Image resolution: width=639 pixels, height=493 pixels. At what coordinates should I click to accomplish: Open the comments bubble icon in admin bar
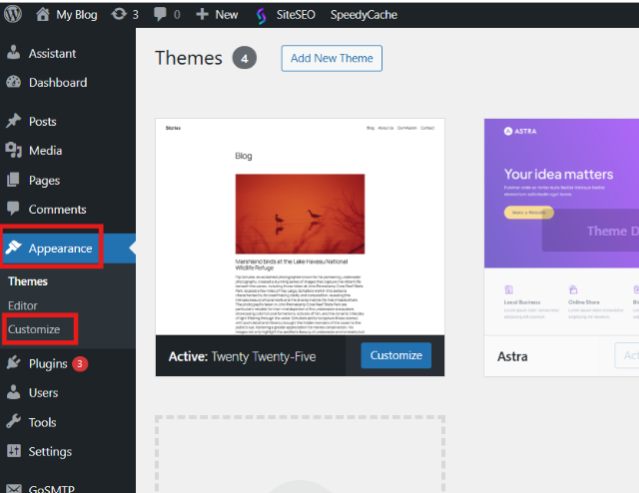tap(160, 14)
